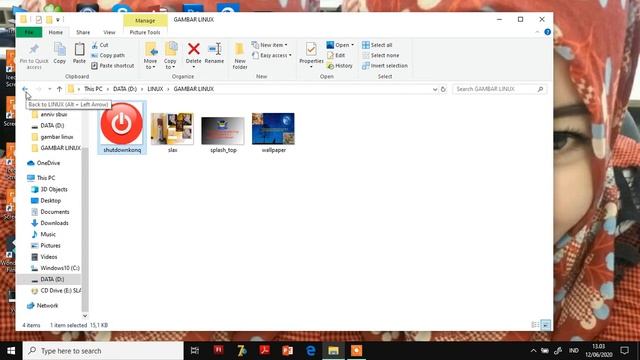Switch to details view icon in status bar
The width and height of the screenshot is (640, 360).
535,325
